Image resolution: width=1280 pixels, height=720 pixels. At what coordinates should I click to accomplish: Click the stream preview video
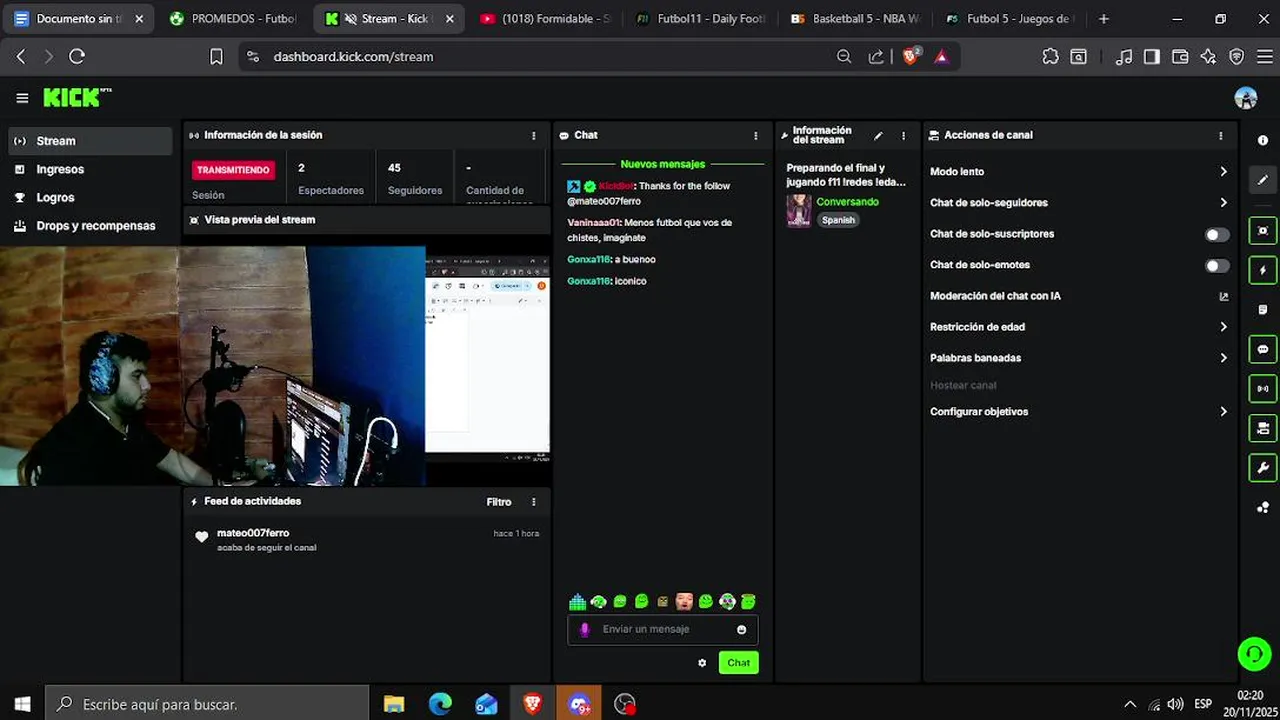pyautogui.click(x=275, y=366)
